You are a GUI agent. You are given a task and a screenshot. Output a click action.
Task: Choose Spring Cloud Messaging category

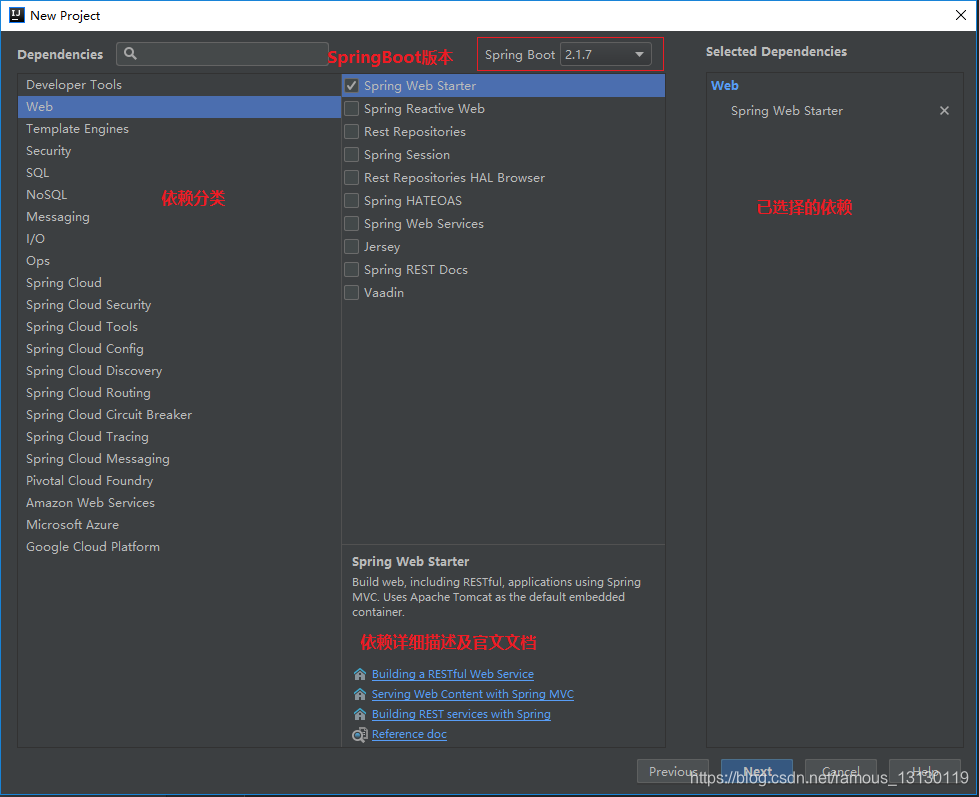point(179,459)
